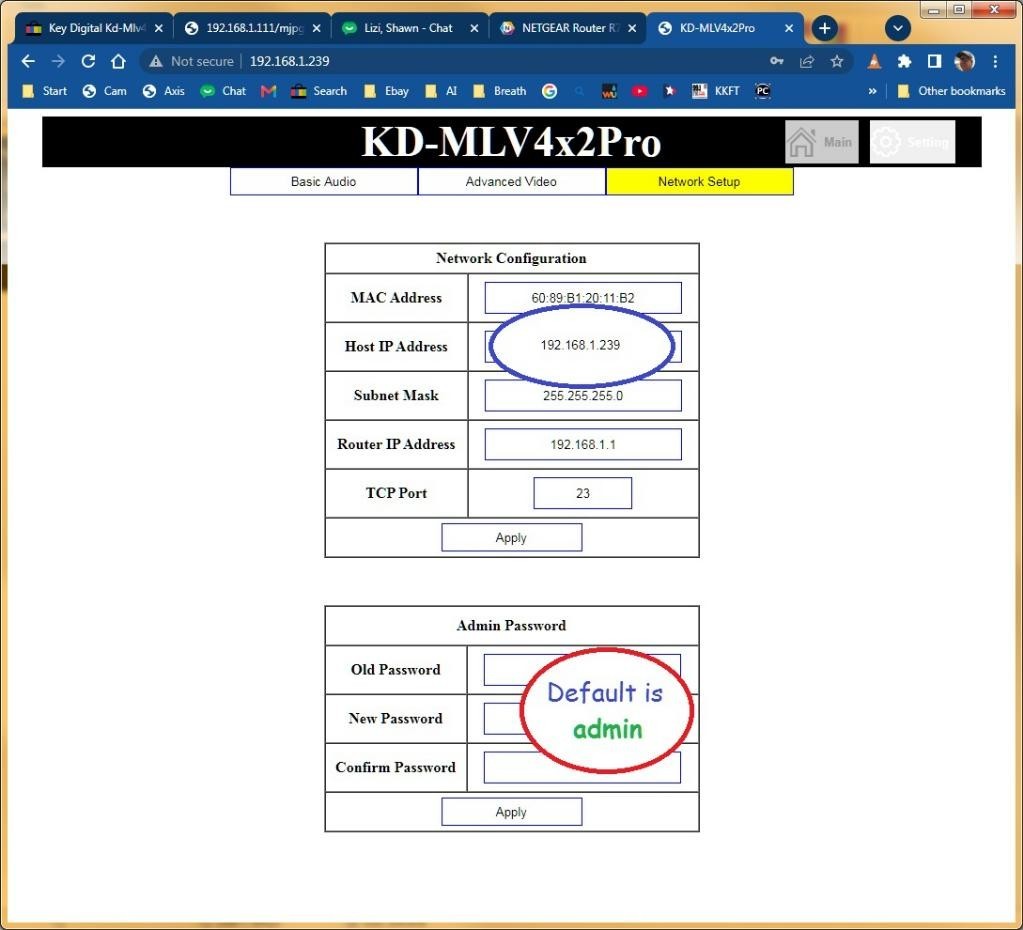
Task: Apply the Network Configuration settings
Action: tap(512, 537)
